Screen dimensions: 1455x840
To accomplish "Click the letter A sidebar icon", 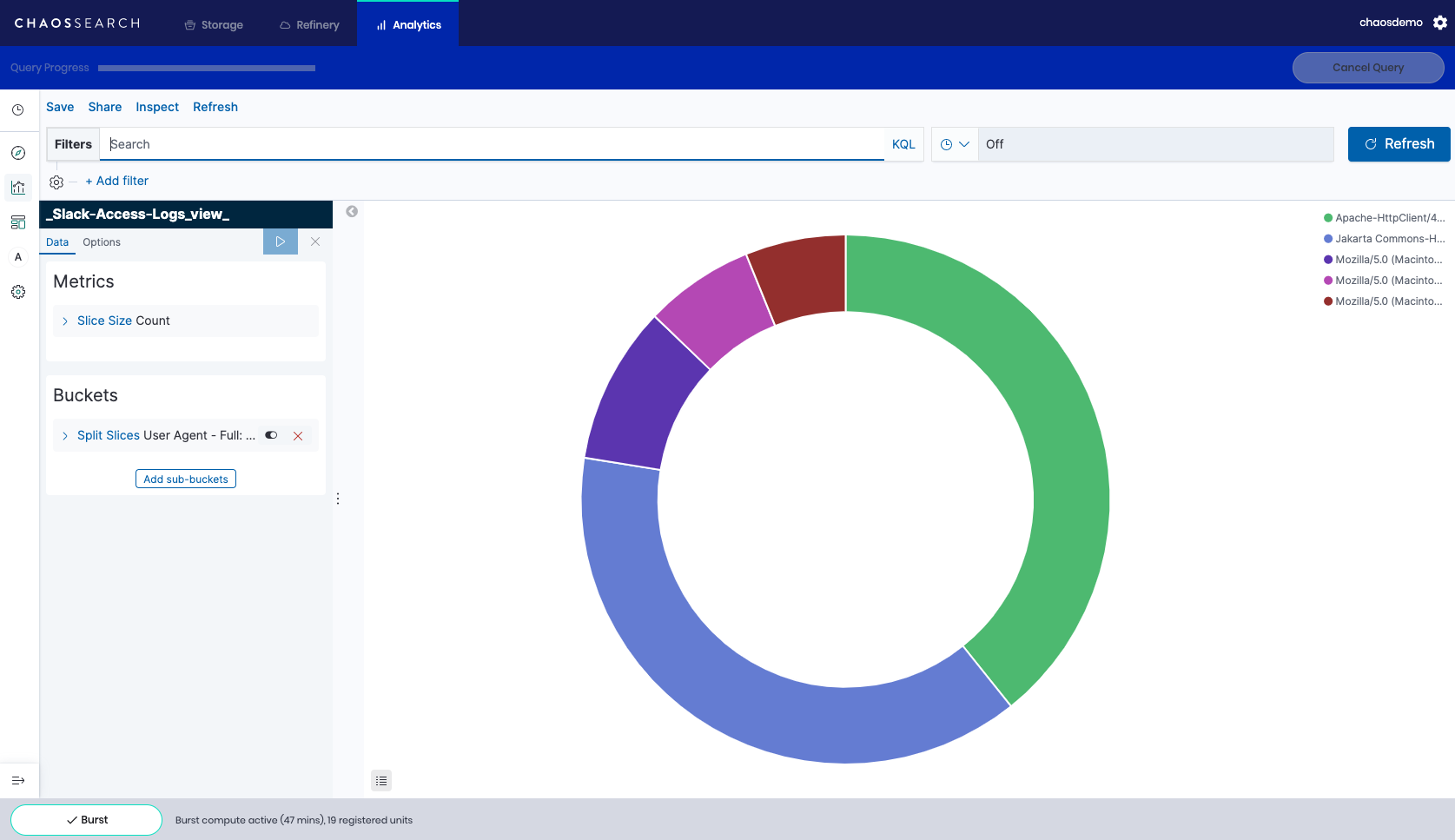I will [17, 257].
